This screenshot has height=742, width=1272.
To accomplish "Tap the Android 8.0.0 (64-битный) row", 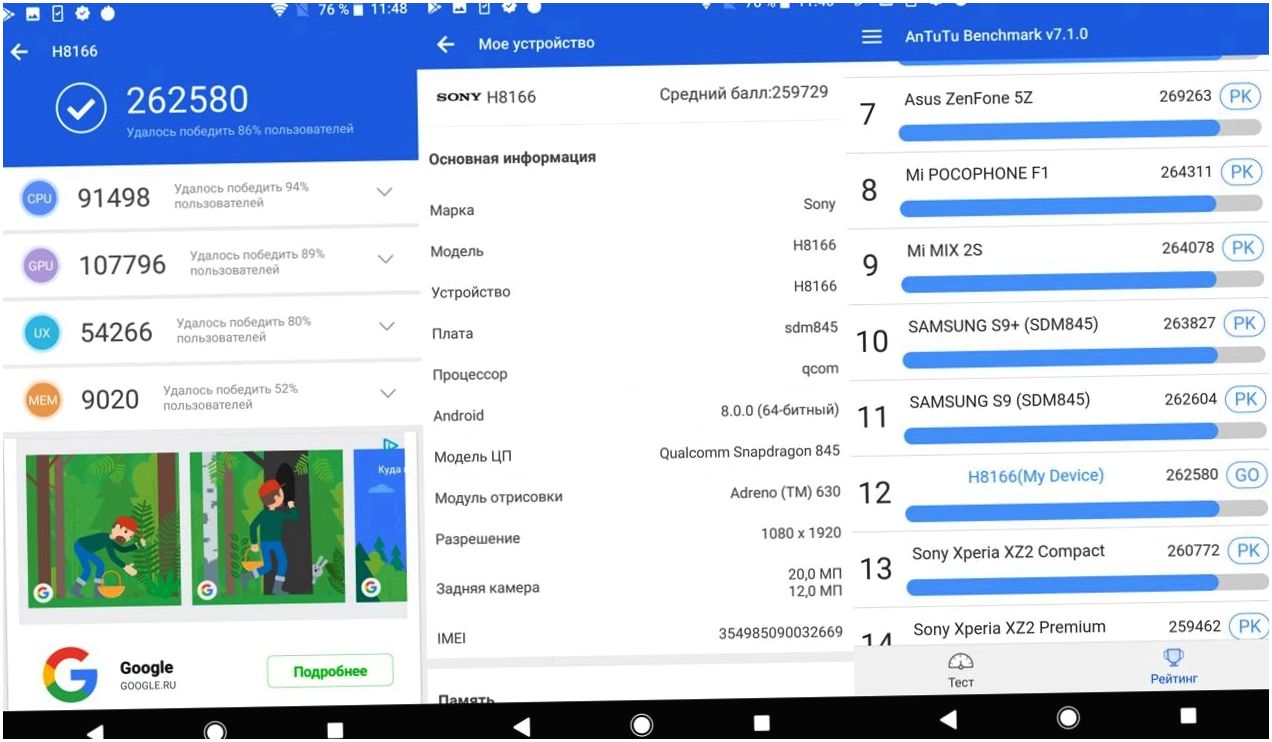I will [x=637, y=413].
